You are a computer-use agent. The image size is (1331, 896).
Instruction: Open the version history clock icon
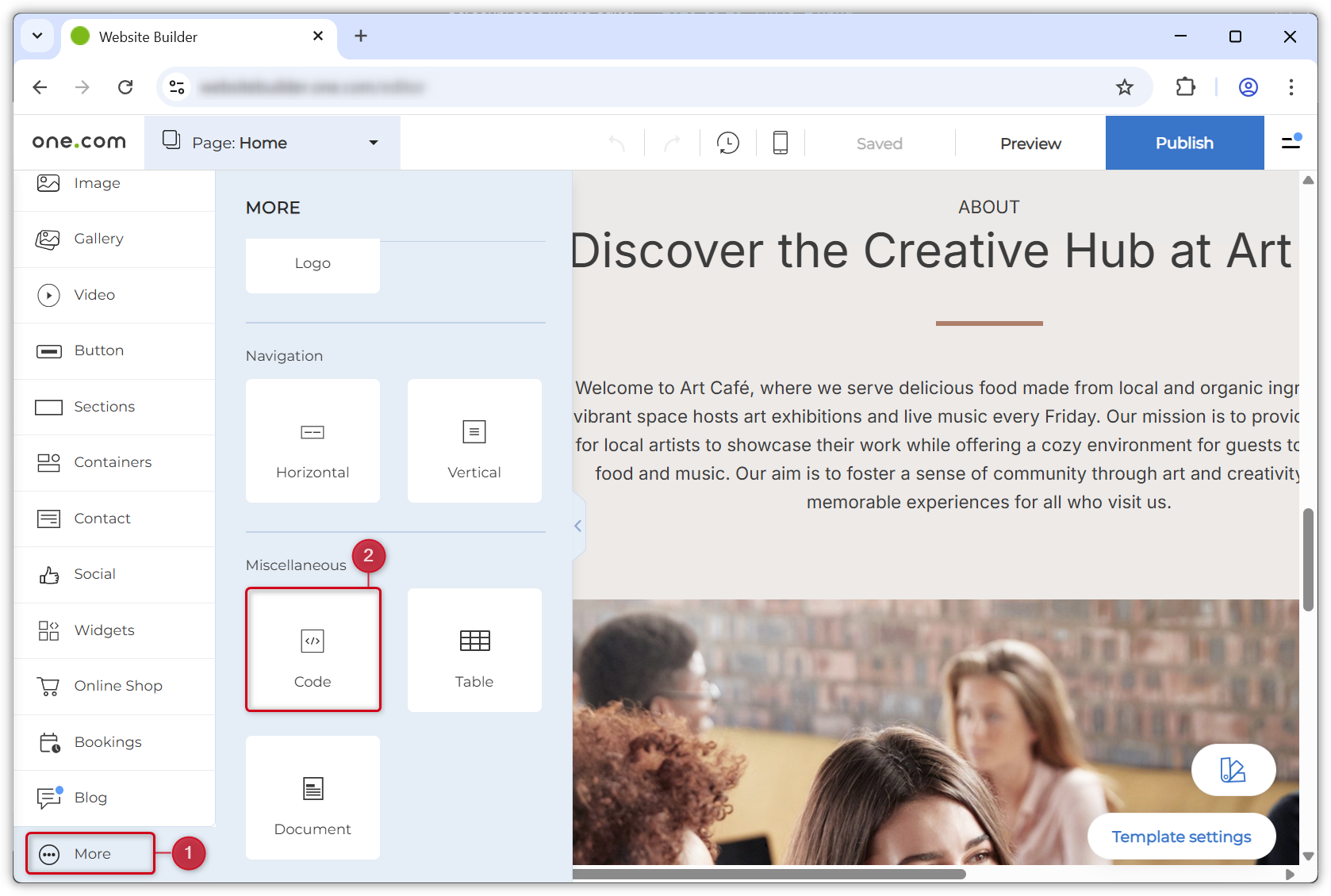point(727,143)
